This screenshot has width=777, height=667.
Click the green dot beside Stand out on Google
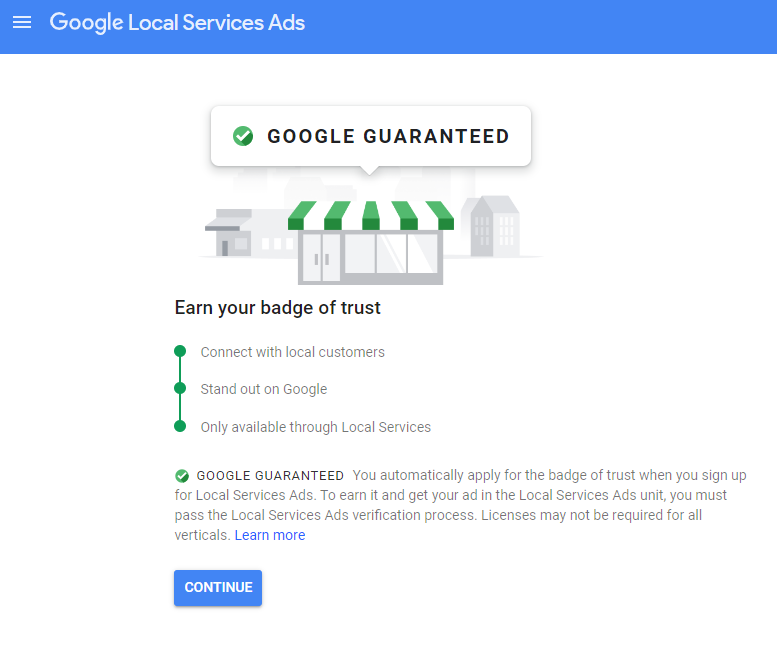180,388
